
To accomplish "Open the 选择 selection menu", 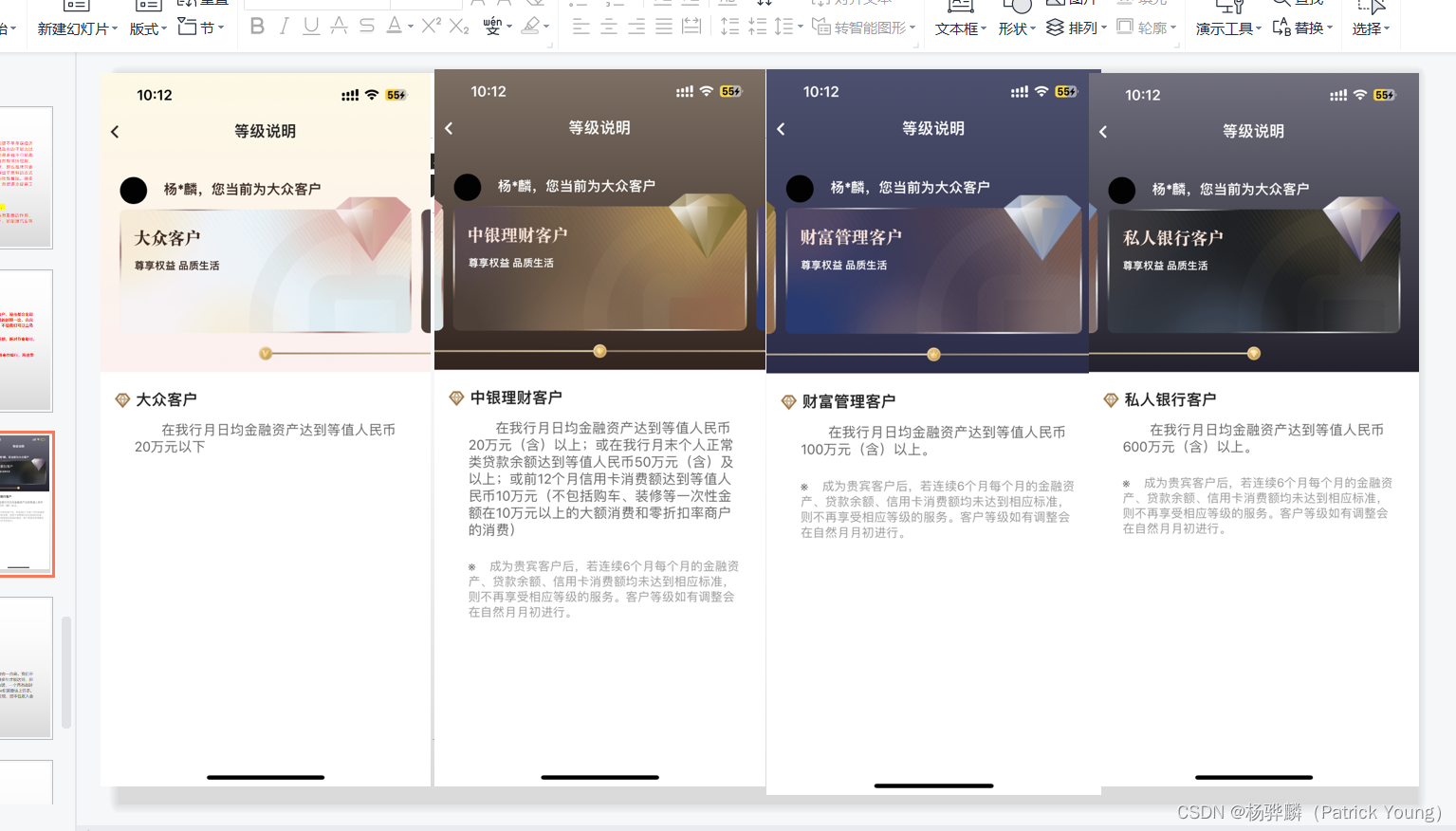I will 1371,28.
